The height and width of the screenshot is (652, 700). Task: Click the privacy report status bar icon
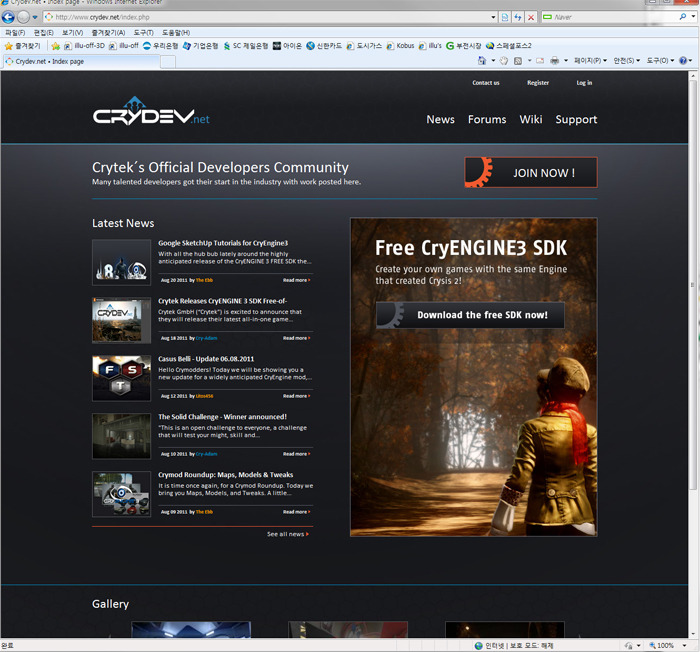pyautogui.click(x=629, y=645)
